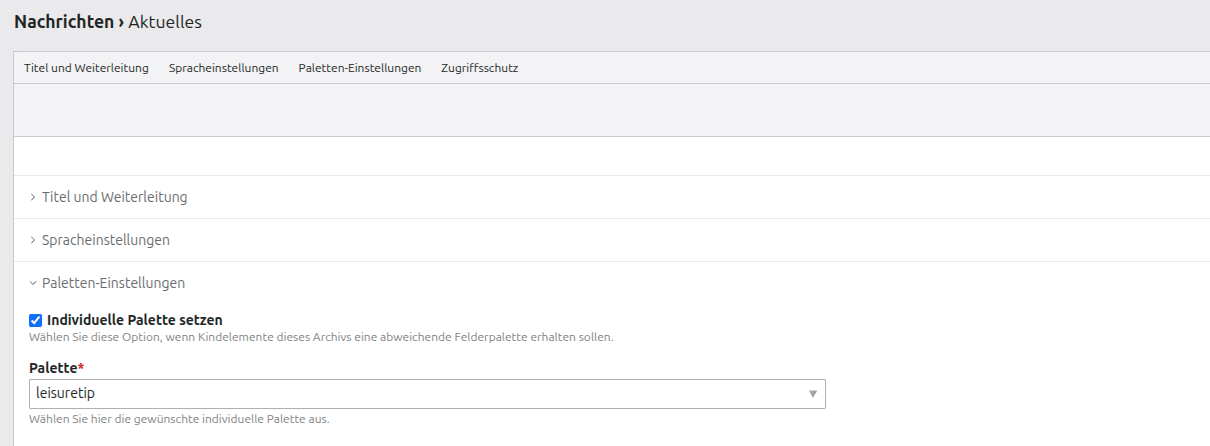The width and height of the screenshot is (1210, 446).
Task: Open the Palette dropdown showing leisuretip
Action: coord(420,394)
